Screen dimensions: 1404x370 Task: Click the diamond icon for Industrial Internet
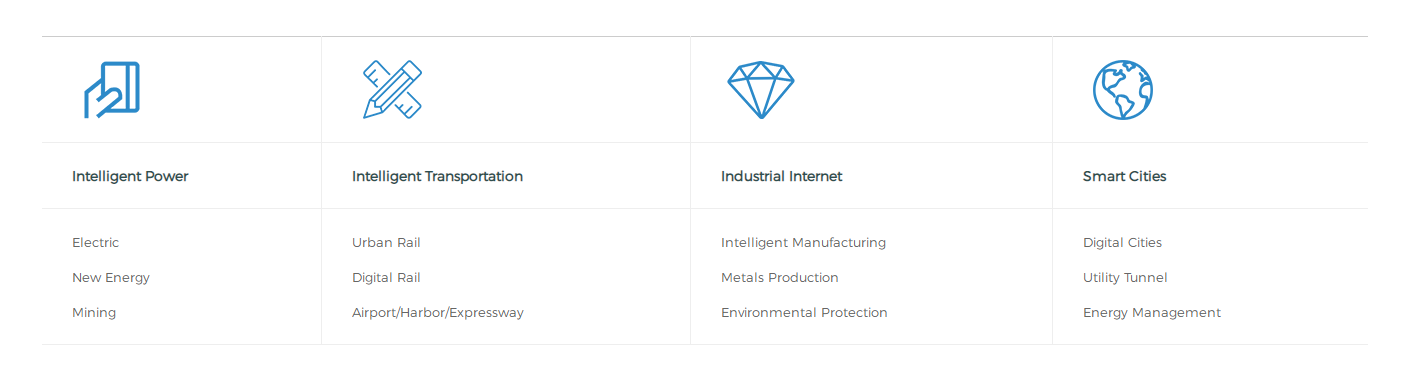point(761,90)
